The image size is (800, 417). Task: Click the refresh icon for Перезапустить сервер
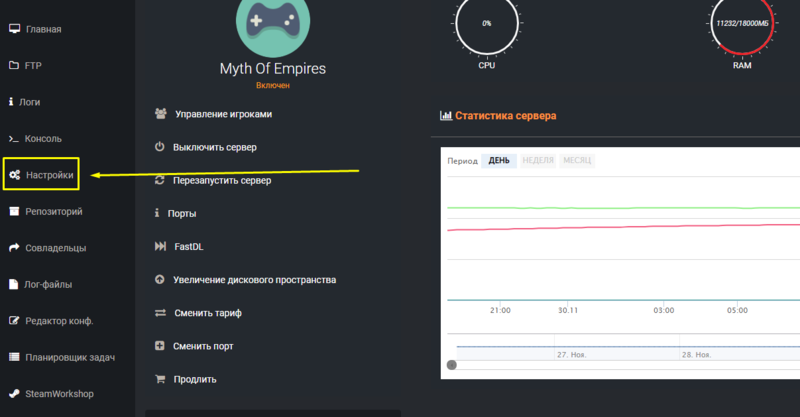click(x=159, y=180)
